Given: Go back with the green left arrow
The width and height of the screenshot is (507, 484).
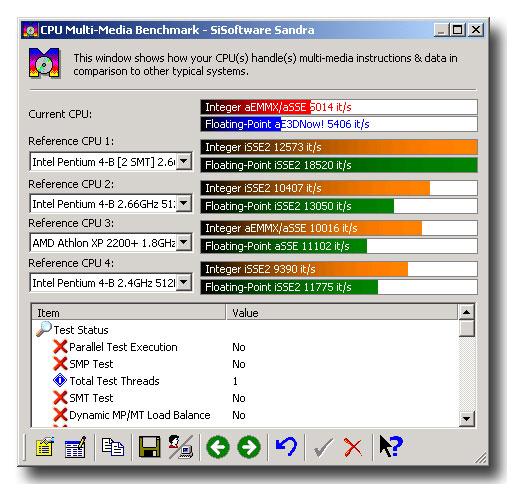Looking at the screenshot, I should (x=218, y=447).
